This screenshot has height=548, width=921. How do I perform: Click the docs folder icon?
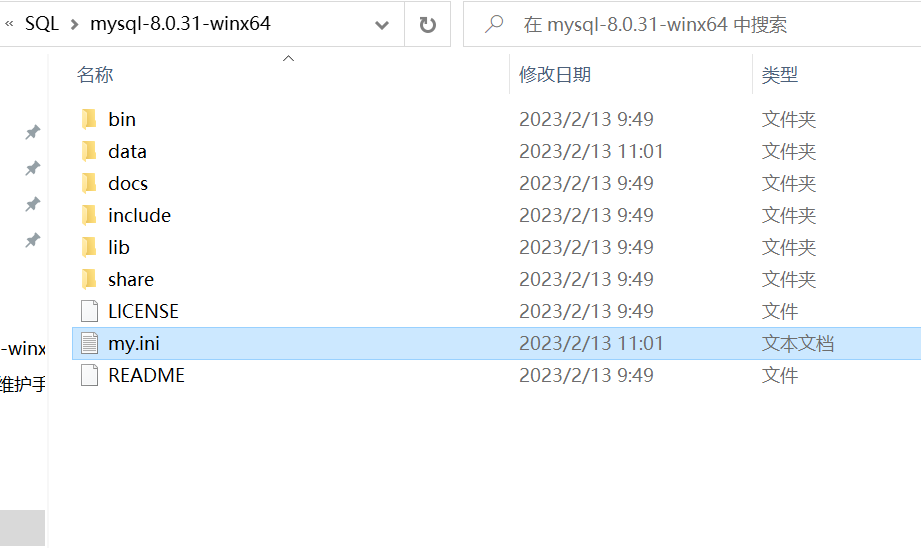[89, 183]
